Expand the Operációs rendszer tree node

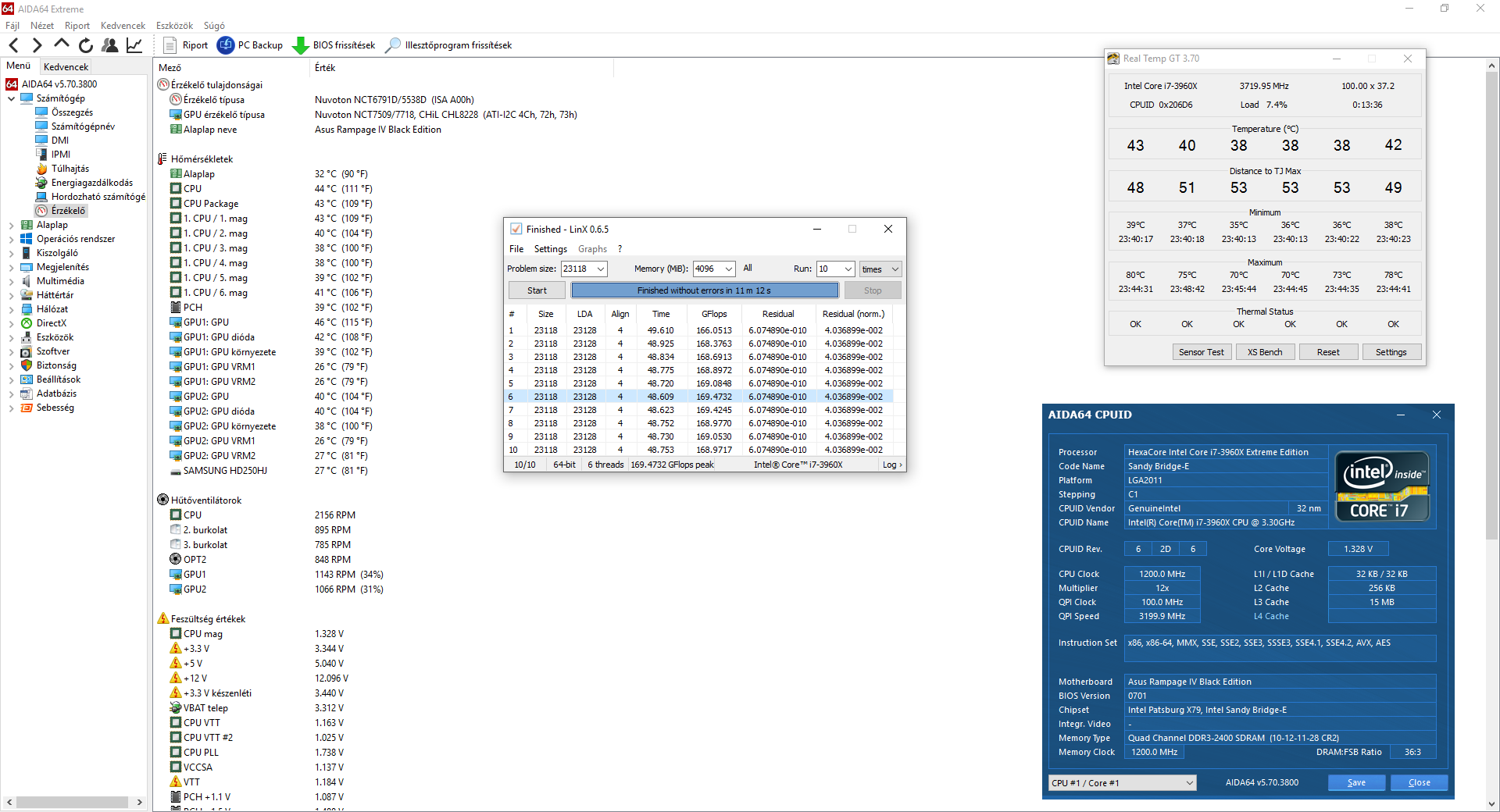[x=11, y=239]
